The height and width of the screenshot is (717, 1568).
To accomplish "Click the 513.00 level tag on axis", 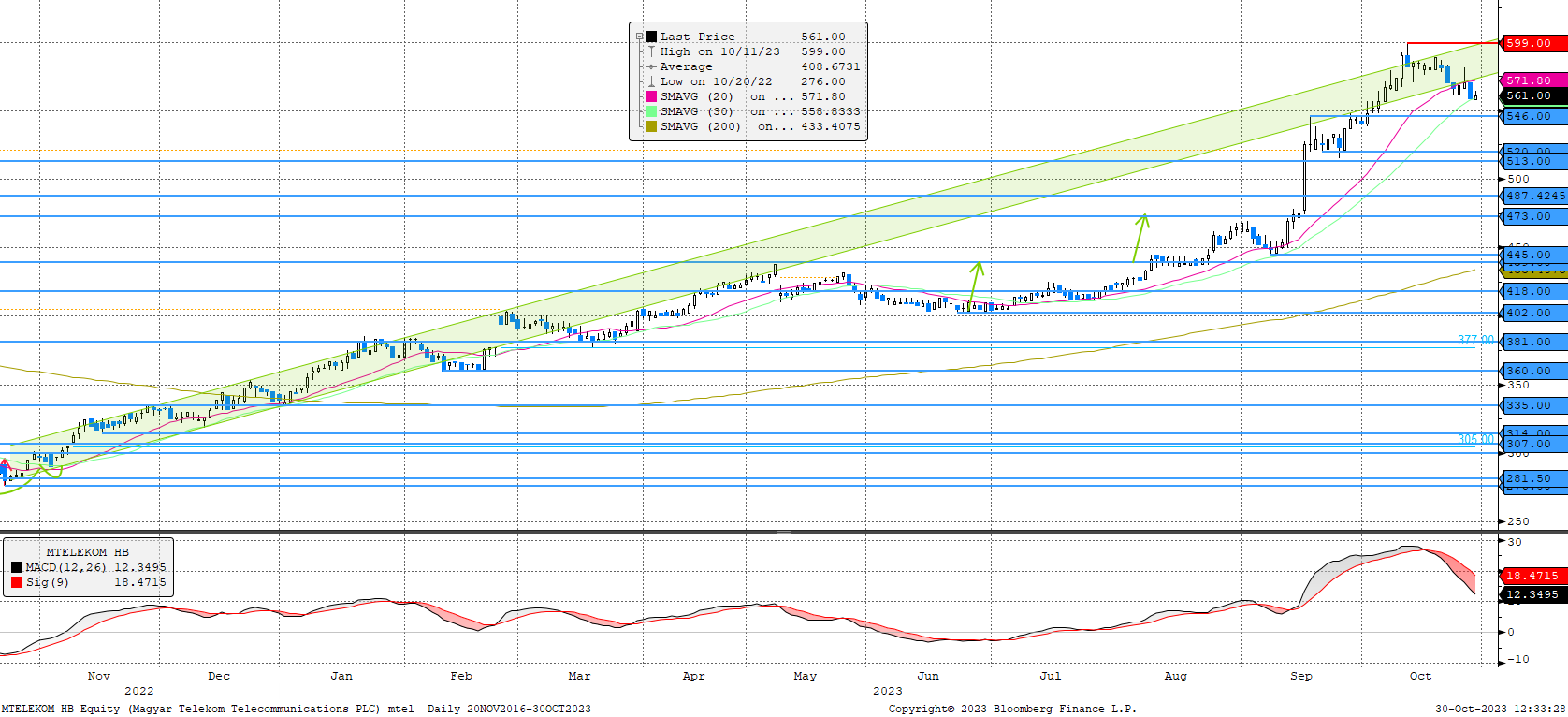I will click(x=1533, y=161).
